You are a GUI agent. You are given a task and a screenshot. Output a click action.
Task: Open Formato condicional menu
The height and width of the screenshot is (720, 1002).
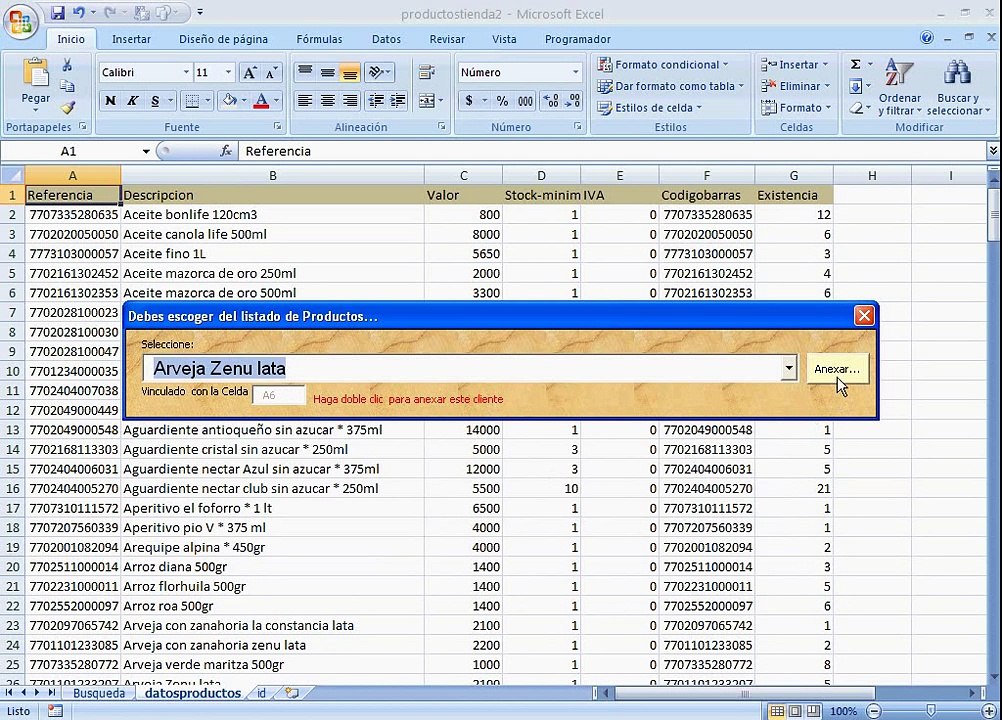coord(663,65)
